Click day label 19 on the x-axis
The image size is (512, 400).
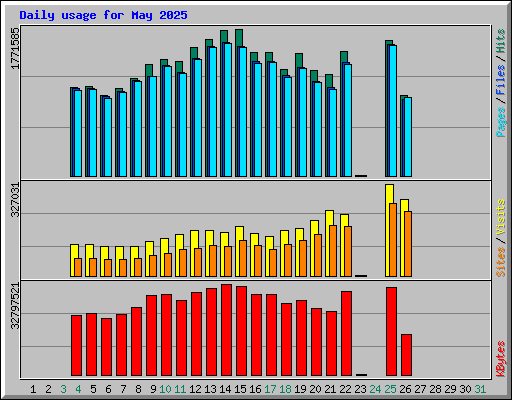point(300,389)
